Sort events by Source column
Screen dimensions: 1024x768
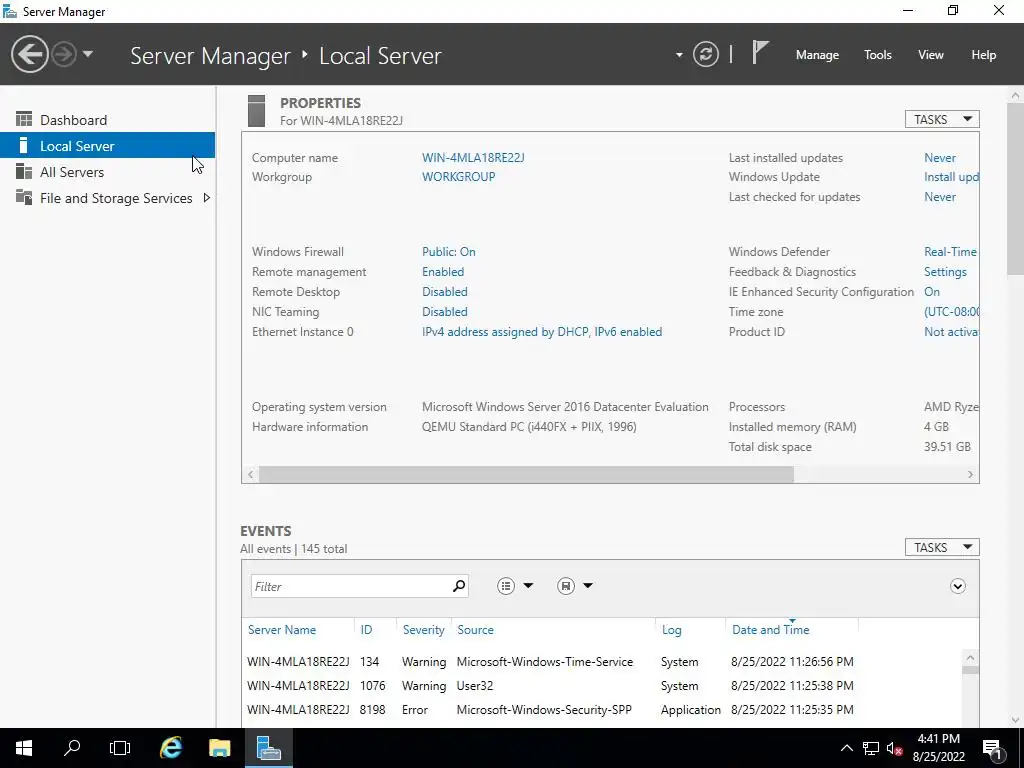point(475,630)
